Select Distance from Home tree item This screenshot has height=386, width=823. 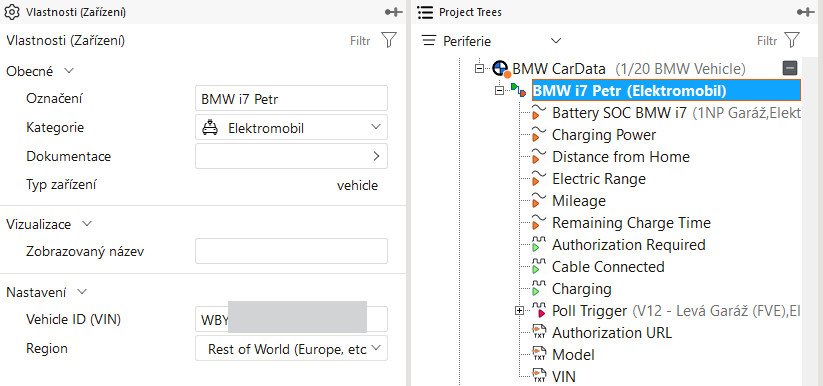(x=621, y=157)
